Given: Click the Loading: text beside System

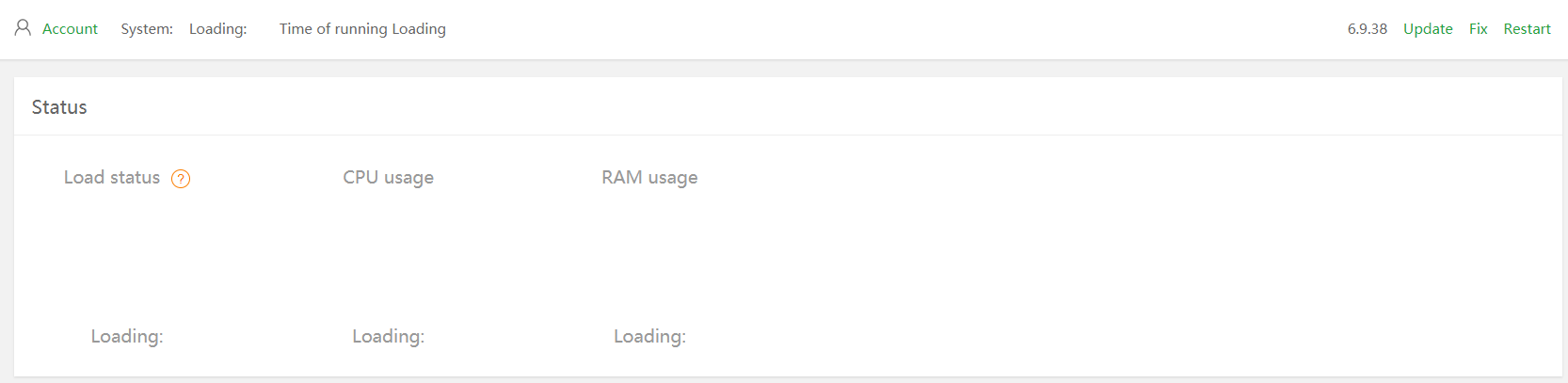Looking at the screenshot, I should tap(217, 29).
